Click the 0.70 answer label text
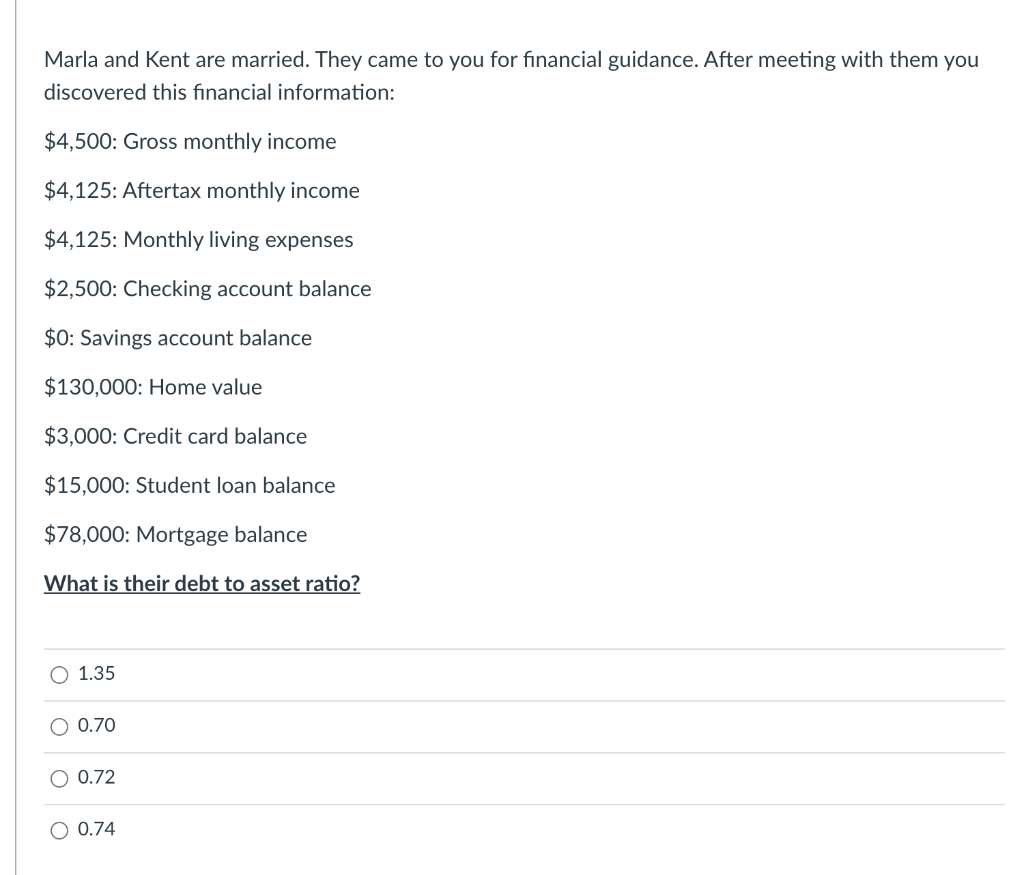 (96, 726)
